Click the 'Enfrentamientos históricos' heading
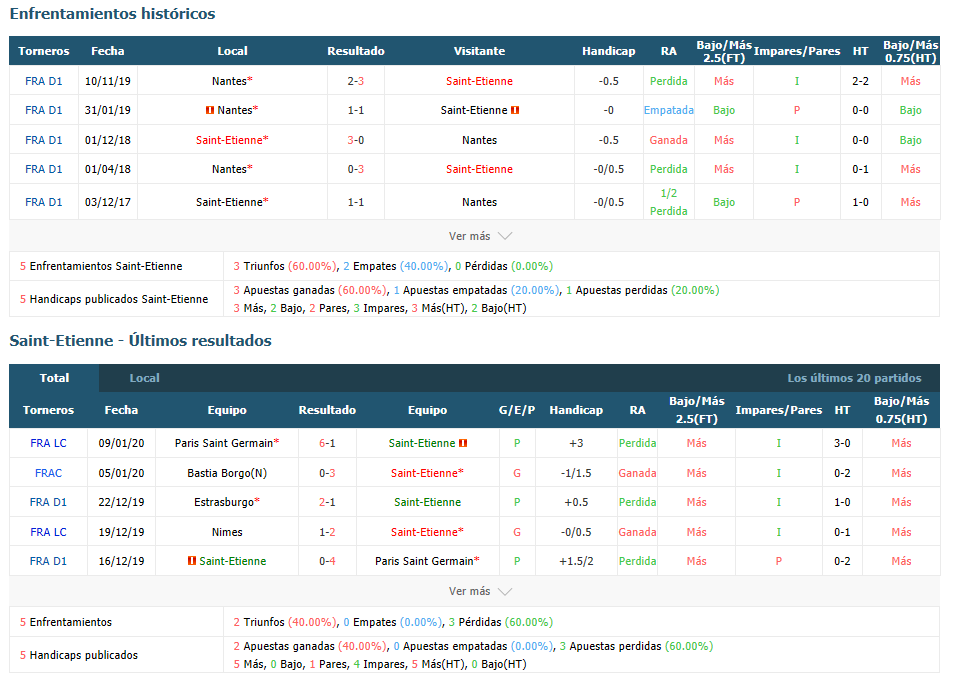Image resolution: width=959 pixels, height=677 pixels. [x=113, y=13]
